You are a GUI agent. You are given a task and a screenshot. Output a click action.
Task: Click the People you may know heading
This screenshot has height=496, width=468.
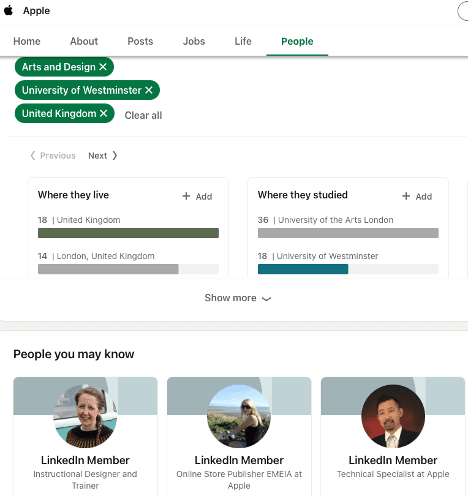coord(74,354)
